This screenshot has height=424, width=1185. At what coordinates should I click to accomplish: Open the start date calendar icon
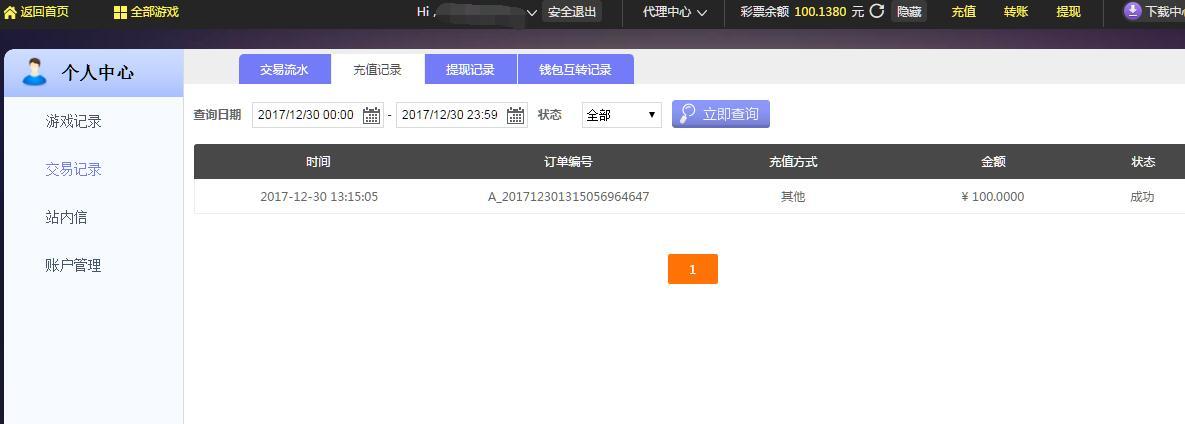(371, 115)
